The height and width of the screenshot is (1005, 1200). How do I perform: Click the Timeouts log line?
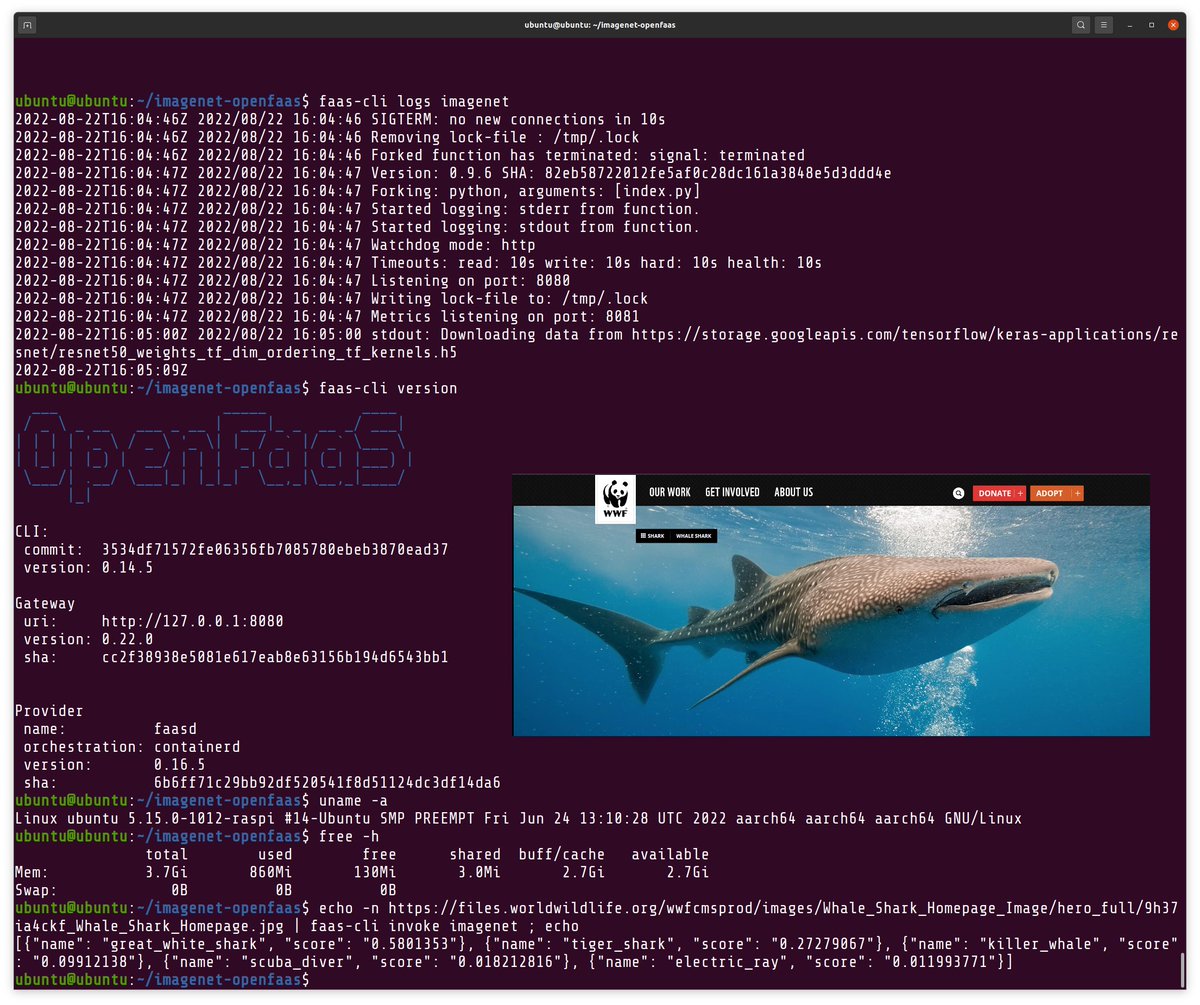596,263
